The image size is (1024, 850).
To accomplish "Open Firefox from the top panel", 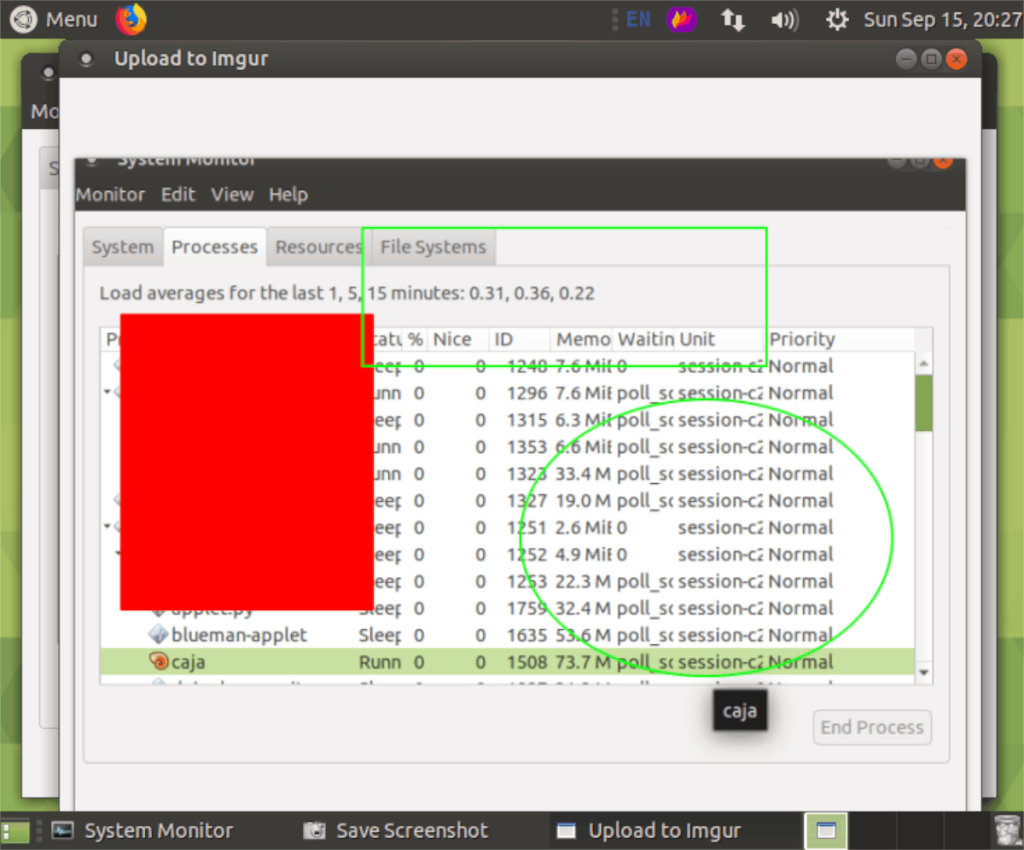I will point(130,18).
